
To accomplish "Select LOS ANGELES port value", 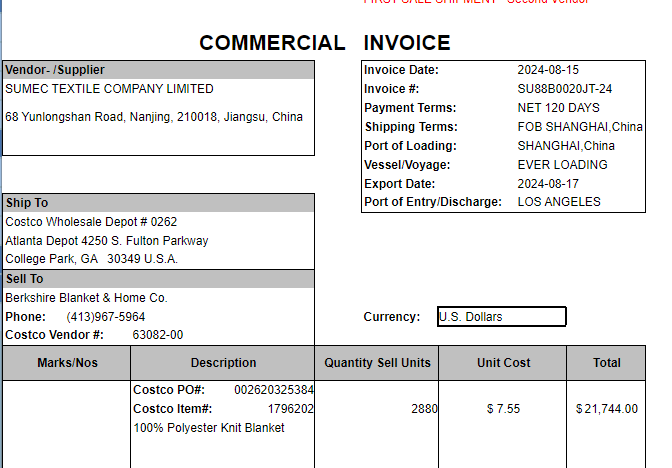I will [559, 202].
